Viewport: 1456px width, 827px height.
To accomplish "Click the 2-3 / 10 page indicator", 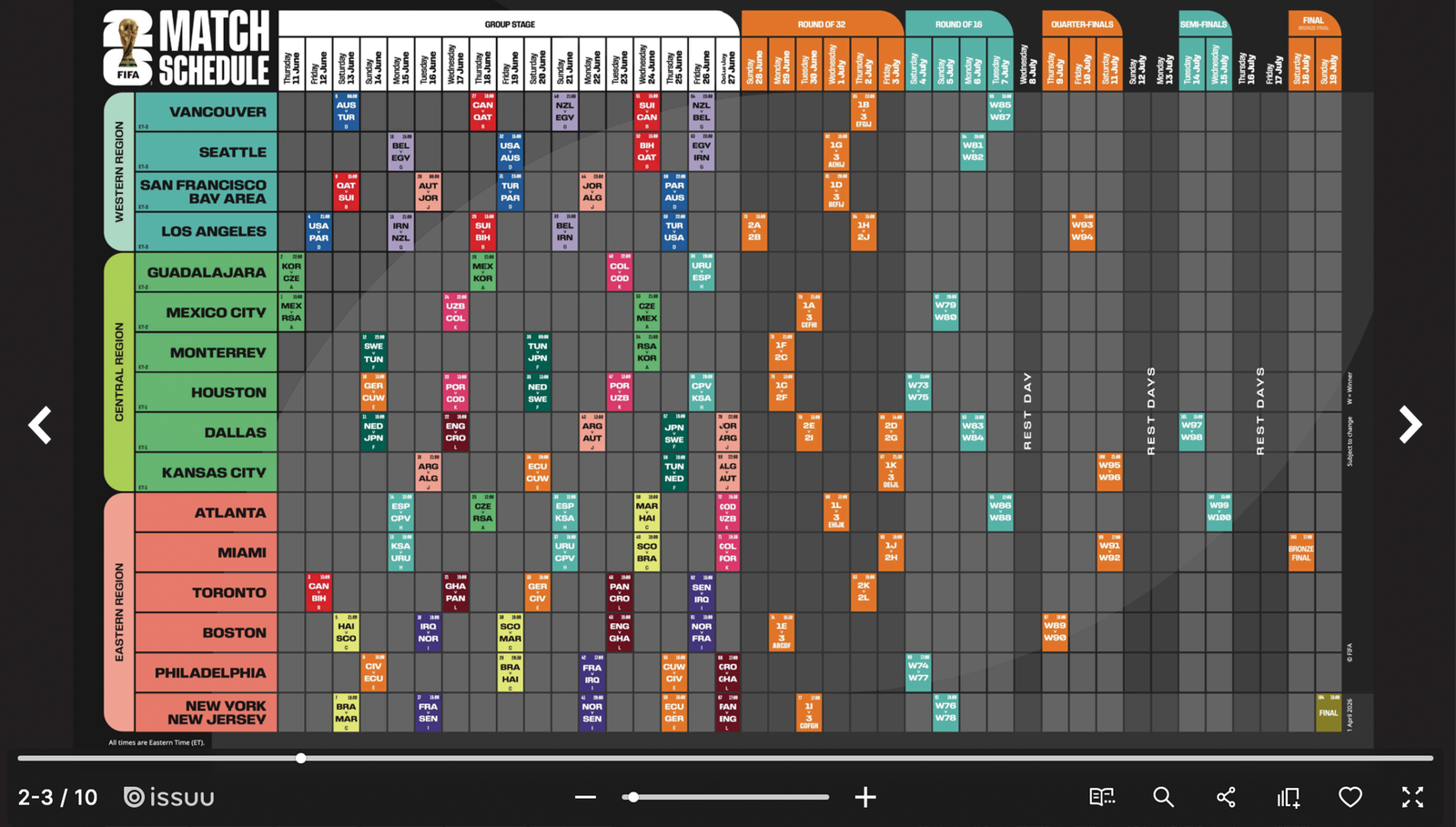I will pos(57,798).
